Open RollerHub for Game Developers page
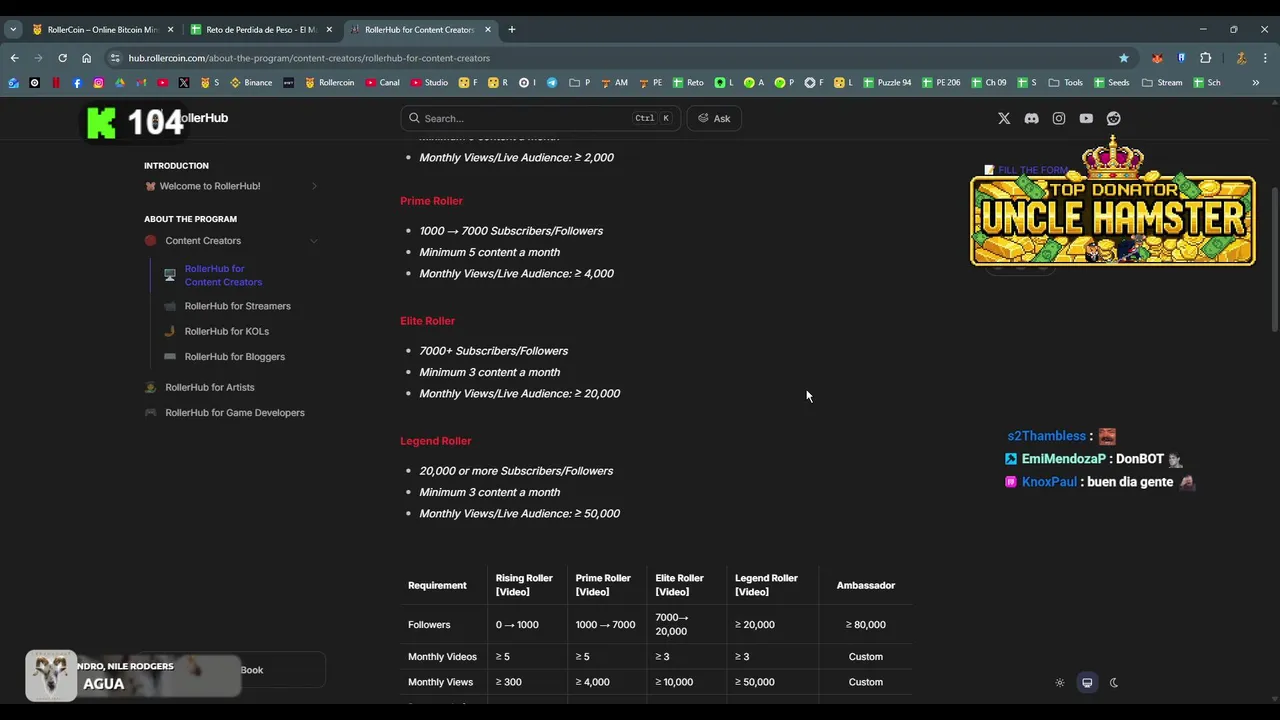Viewport: 1280px width, 720px height. tap(235, 413)
